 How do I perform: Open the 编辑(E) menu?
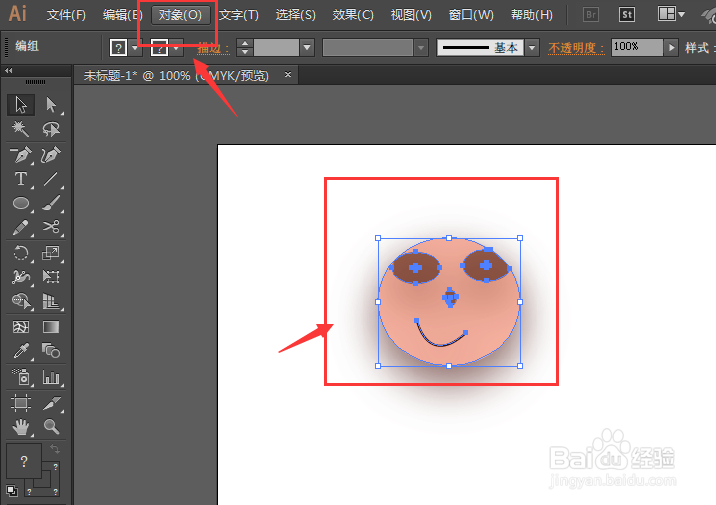pos(122,15)
